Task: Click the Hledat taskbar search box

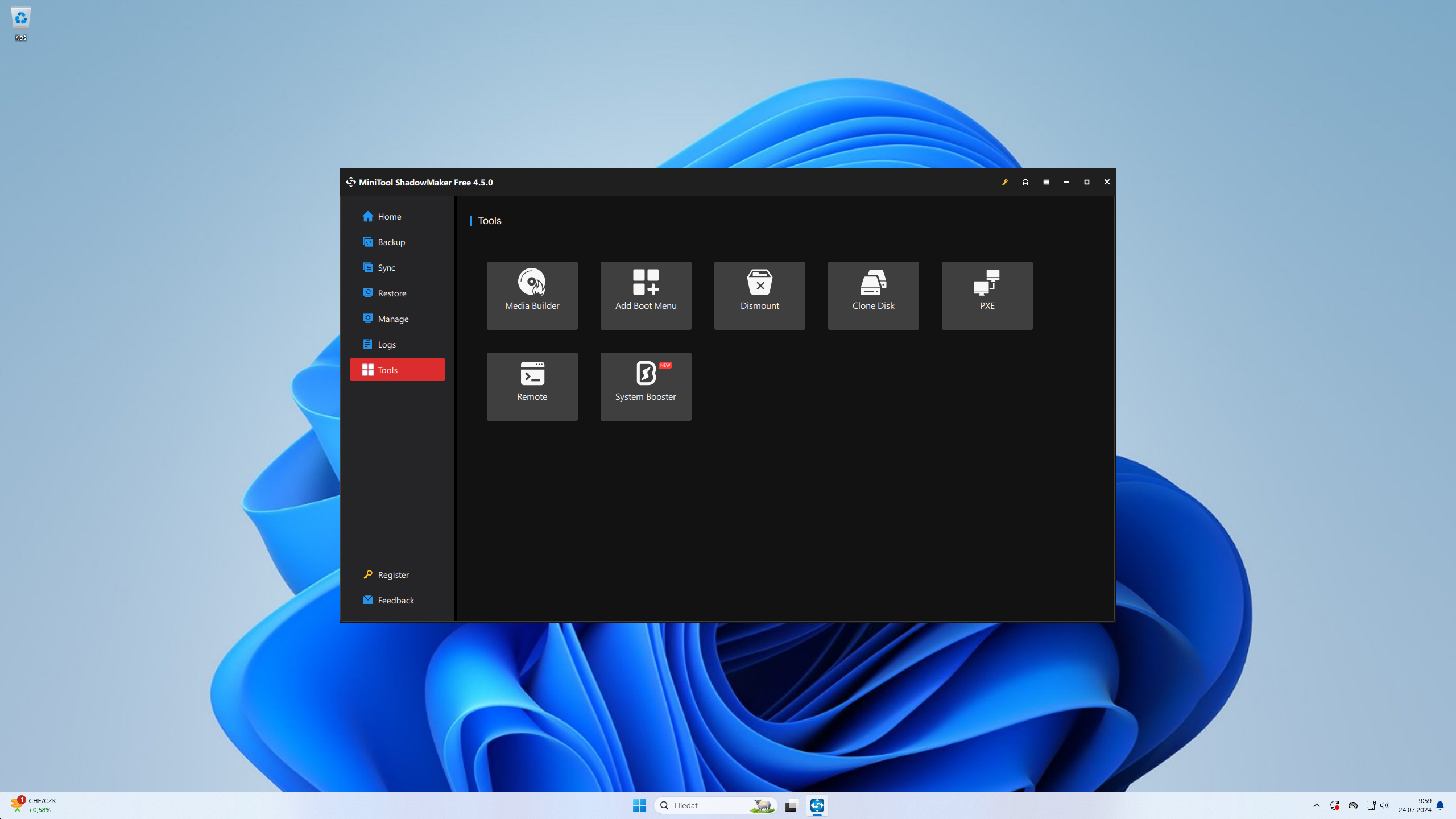Action: [705, 805]
